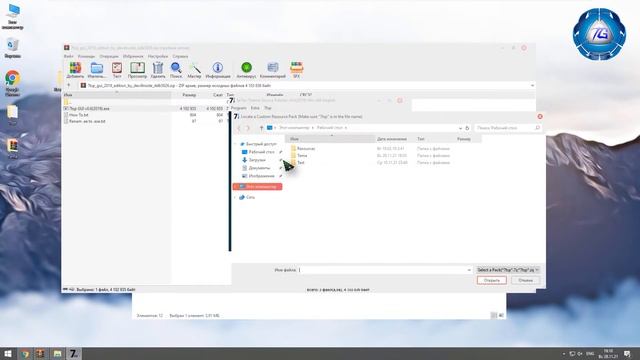
Task: Select first folder in dialog list
Action: click(x=306, y=149)
